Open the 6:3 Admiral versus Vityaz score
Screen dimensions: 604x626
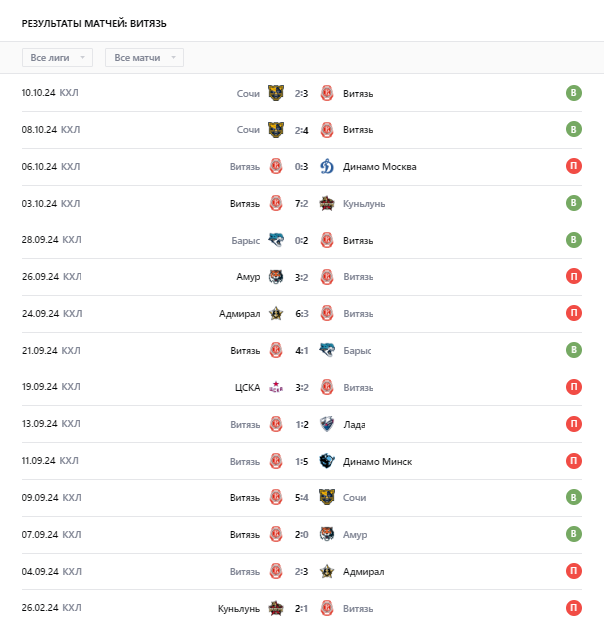[x=301, y=314]
